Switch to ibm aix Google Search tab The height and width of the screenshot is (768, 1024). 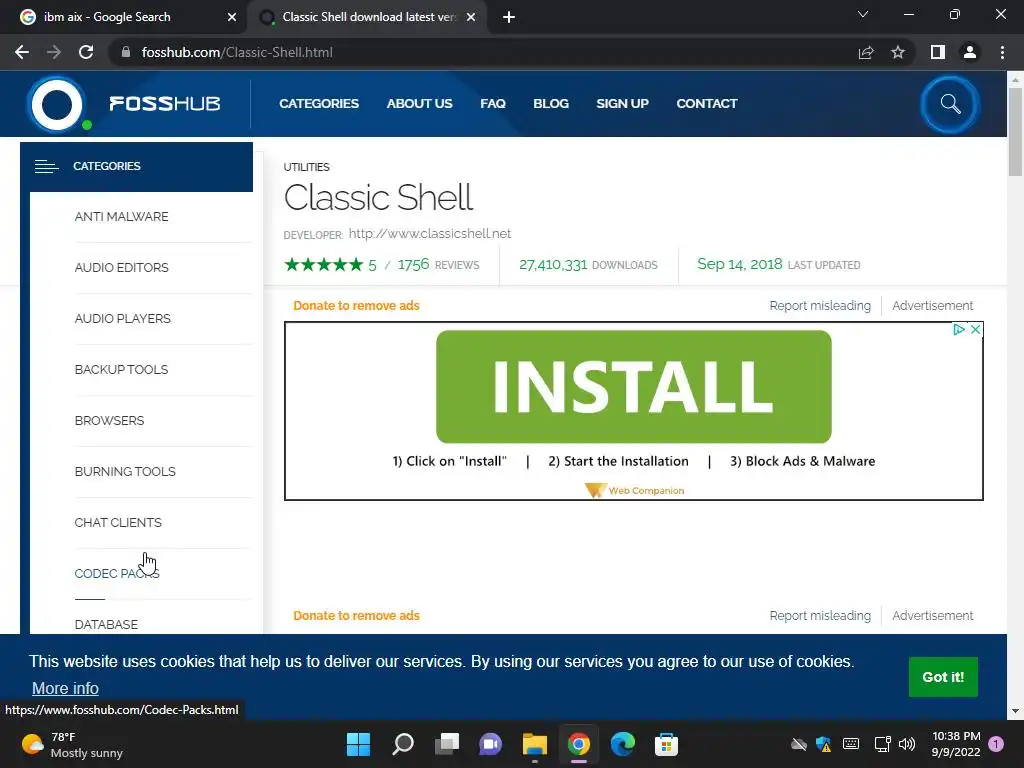pyautogui.click(x=124, y=17)
